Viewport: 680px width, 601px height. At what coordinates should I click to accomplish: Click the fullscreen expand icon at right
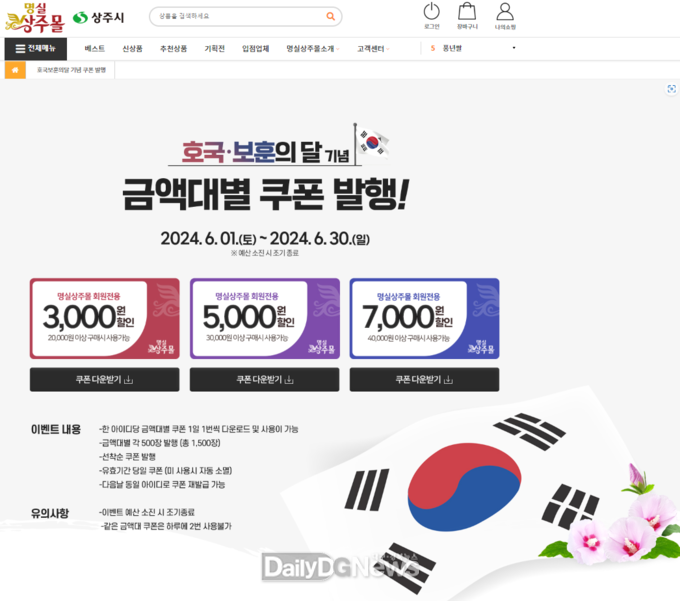(671, 89)
